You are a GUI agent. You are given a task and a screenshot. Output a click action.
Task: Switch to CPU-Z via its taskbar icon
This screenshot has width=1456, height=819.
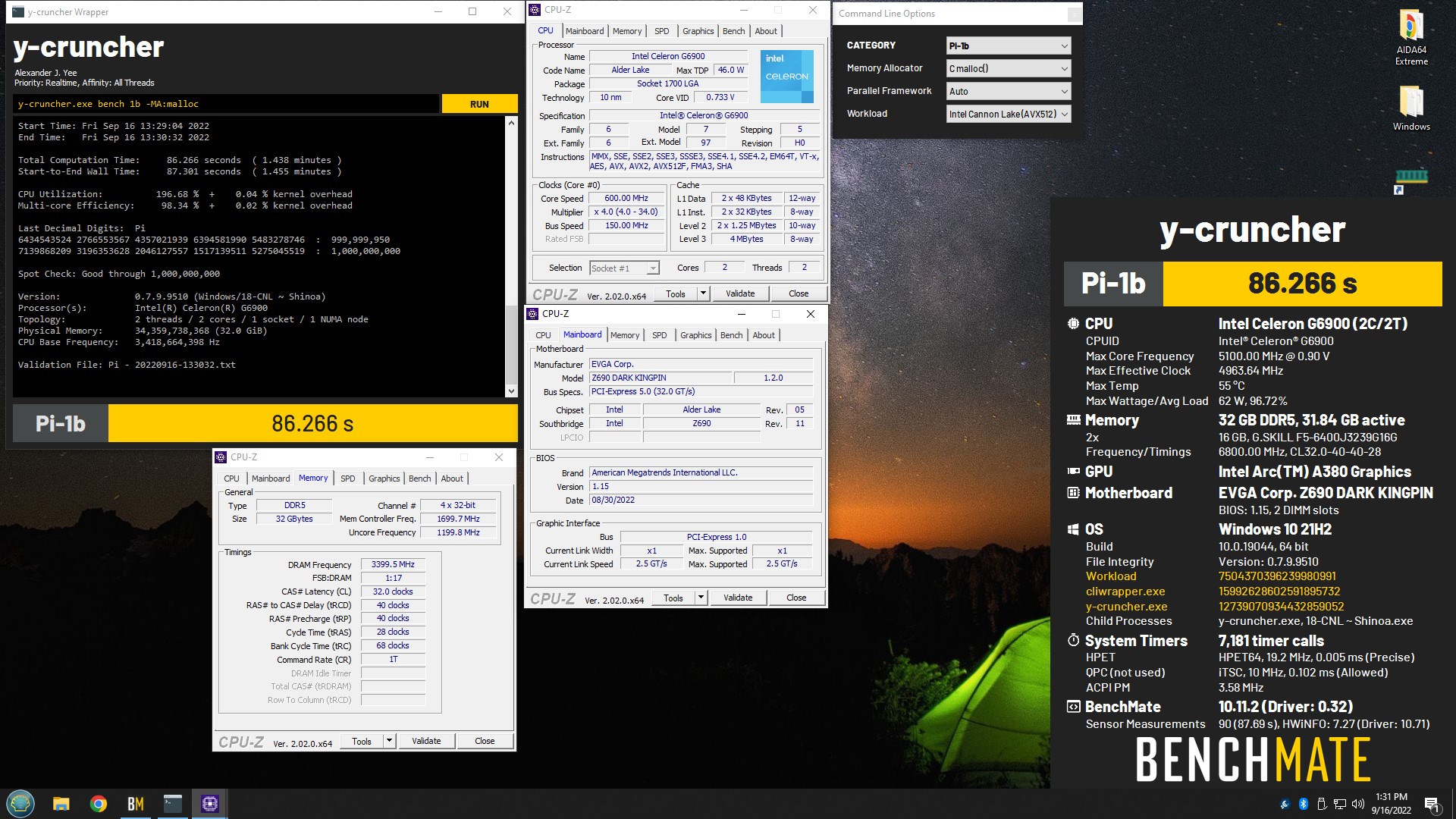click(x=210, y=804)
